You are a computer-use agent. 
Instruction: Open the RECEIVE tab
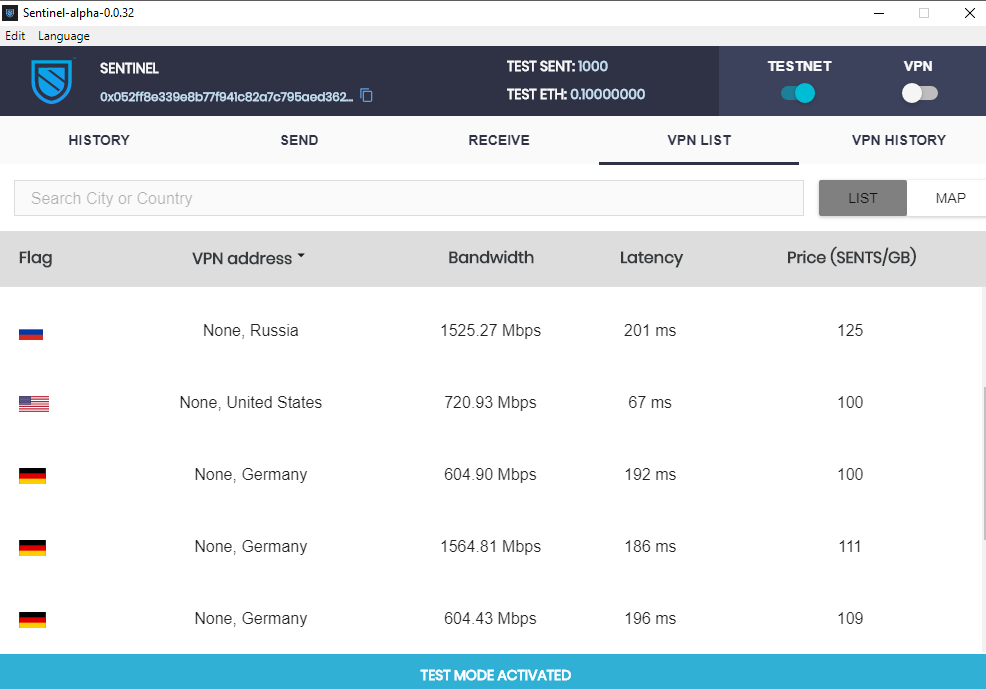pos(499,140)
